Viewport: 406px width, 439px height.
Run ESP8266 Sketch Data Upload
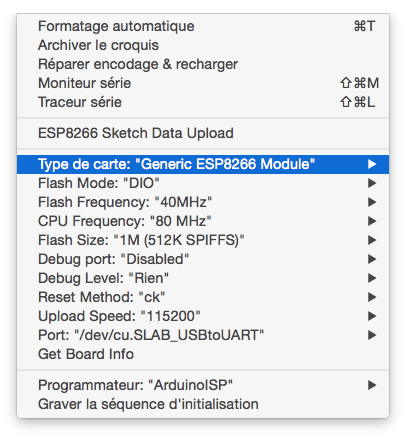pyautogui.click(x=203, y=133)
